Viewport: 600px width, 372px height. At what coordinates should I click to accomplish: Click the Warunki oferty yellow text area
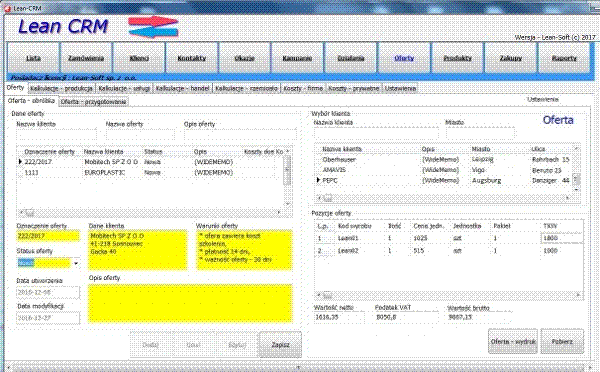coord(244,250)
